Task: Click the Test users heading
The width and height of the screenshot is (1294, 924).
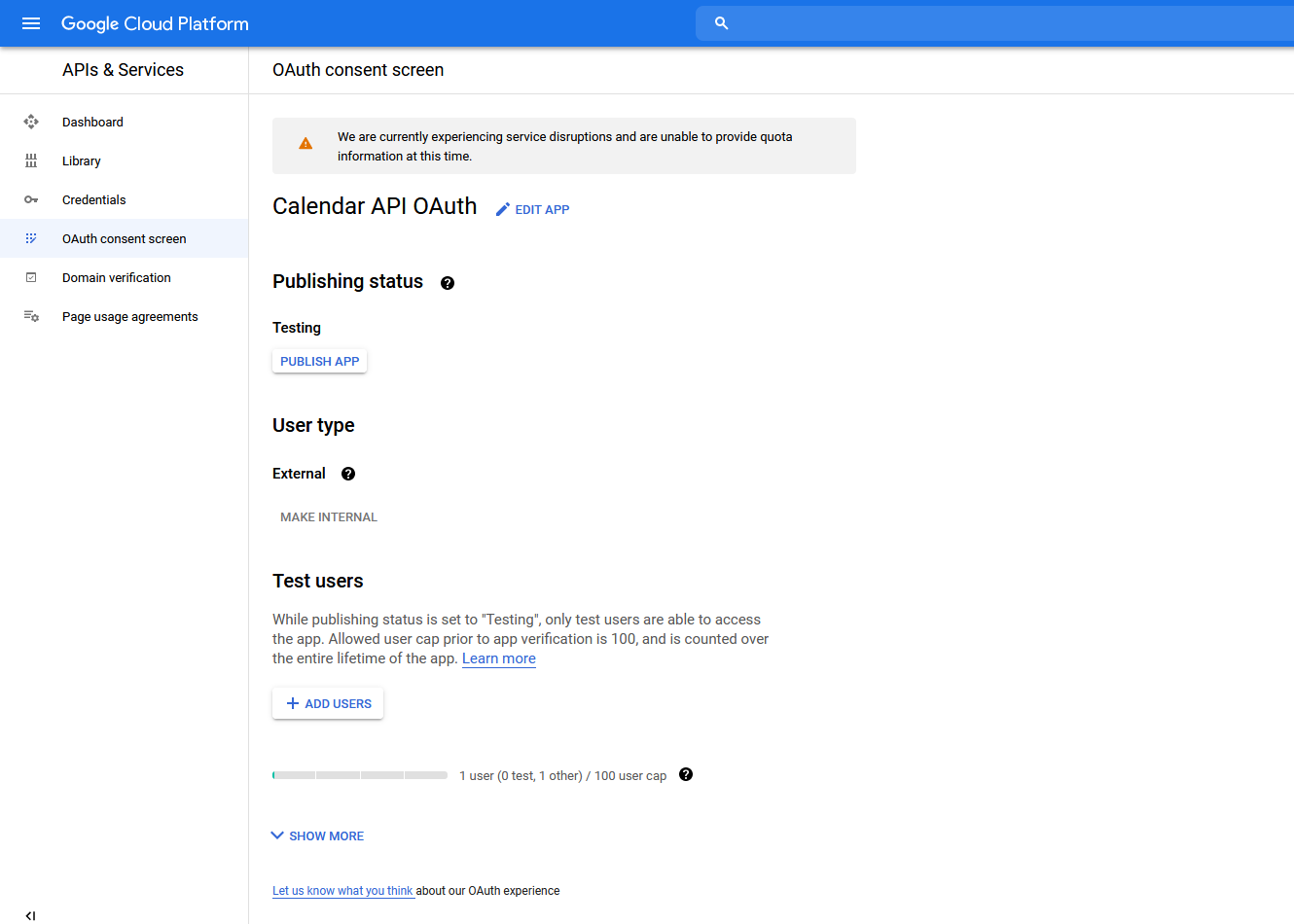Action: click(318, 581)
